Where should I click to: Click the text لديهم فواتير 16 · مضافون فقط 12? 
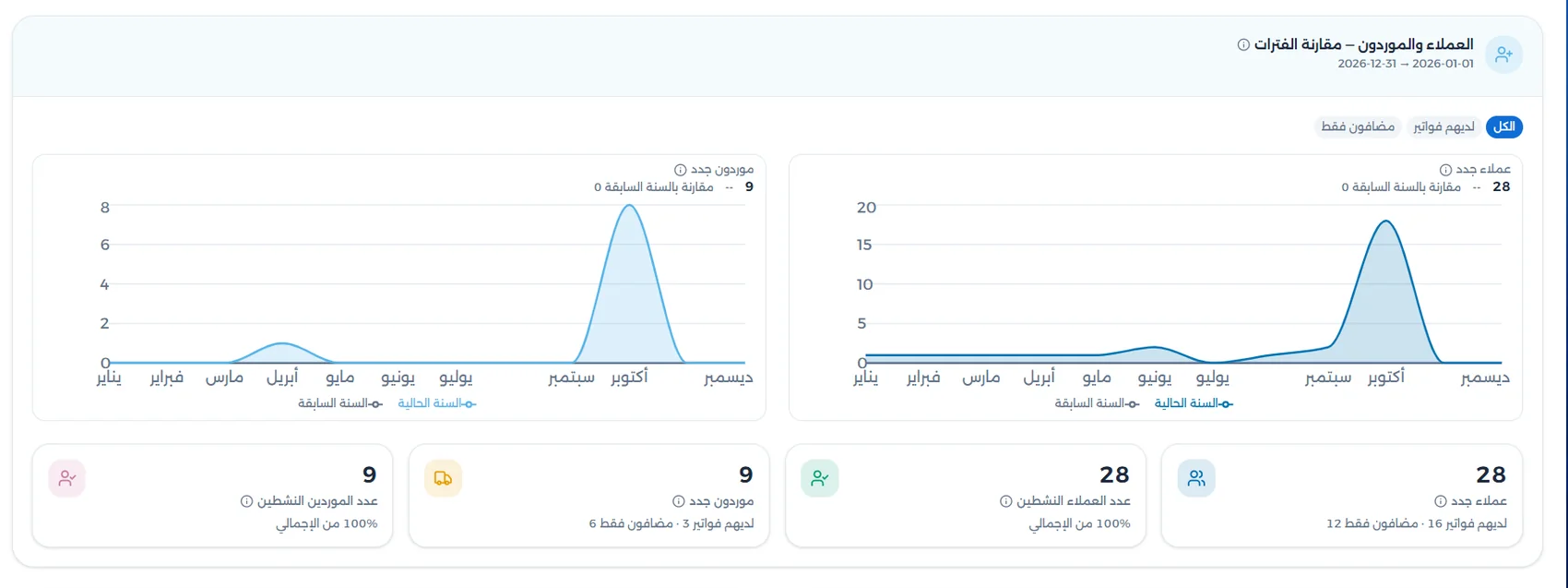(x=1417, y=523)
